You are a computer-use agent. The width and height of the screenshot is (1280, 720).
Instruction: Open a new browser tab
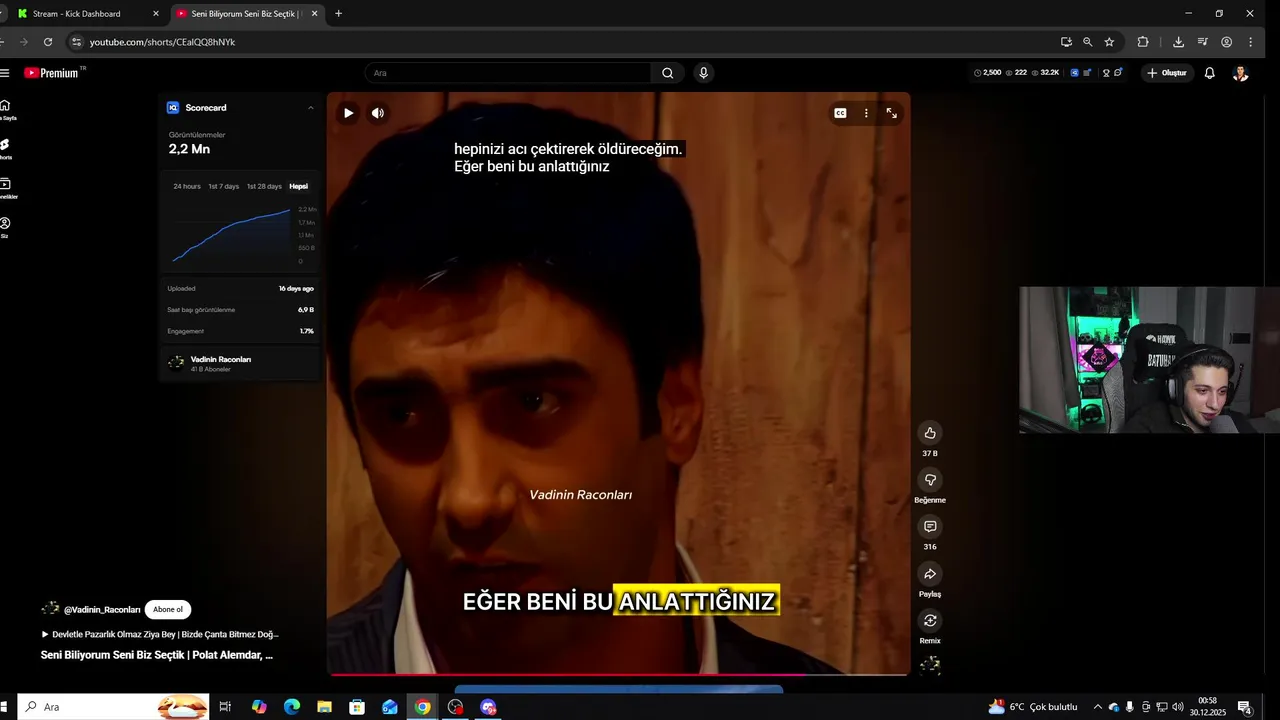pos(338,14)
